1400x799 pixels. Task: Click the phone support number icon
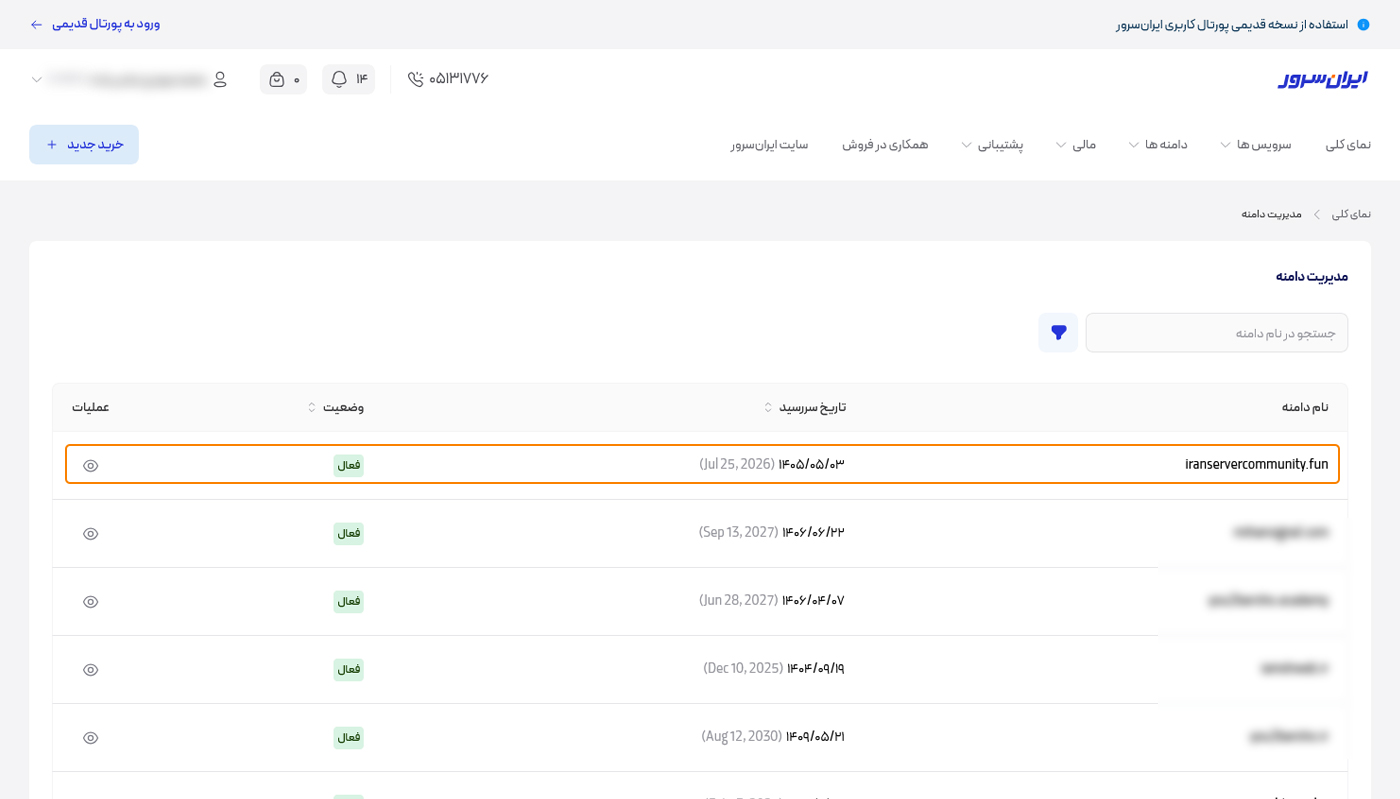pyautogui.click(x=416, y=79)
